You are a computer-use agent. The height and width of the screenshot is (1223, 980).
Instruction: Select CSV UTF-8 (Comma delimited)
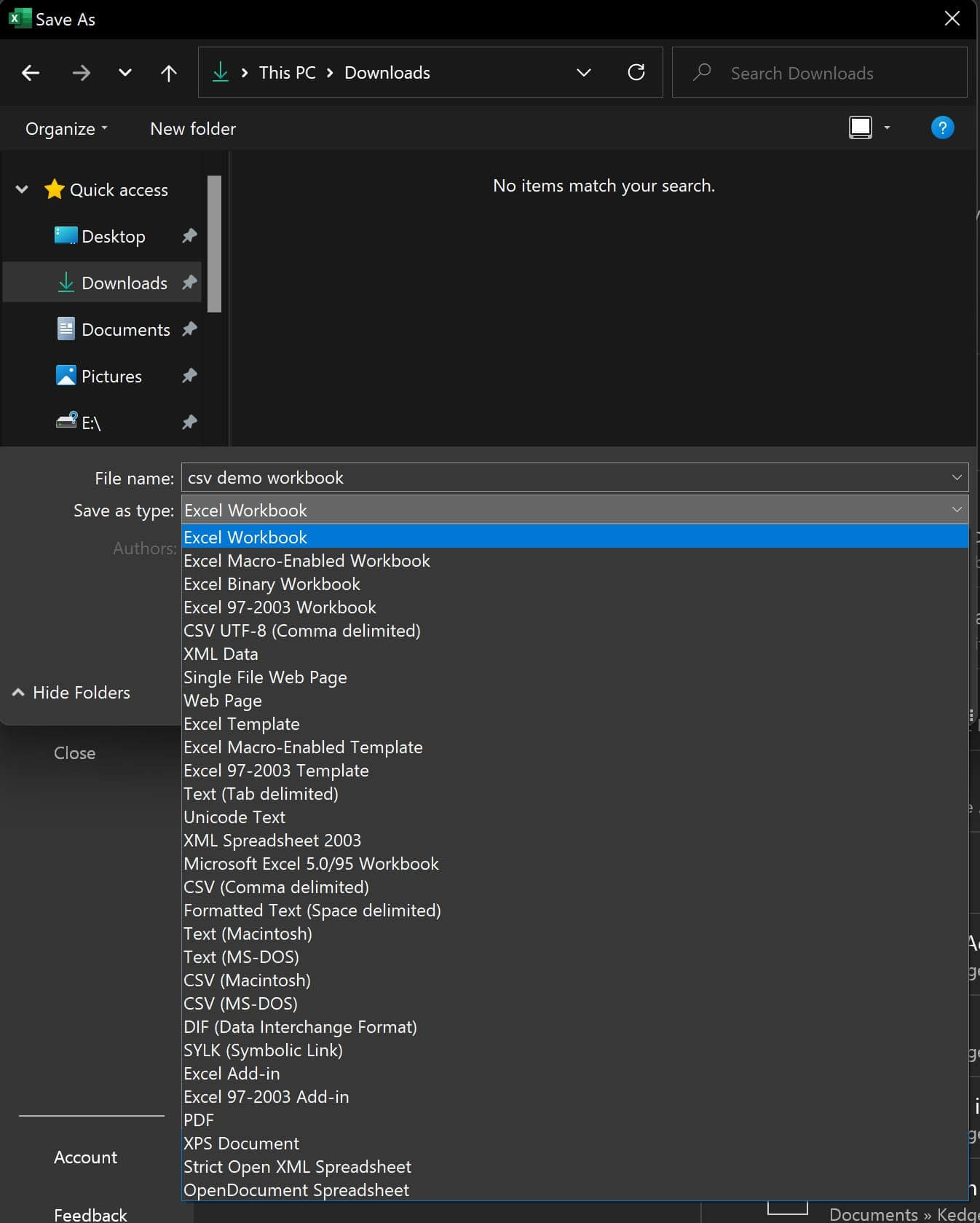pyautogui.click(x=574, y=631)
